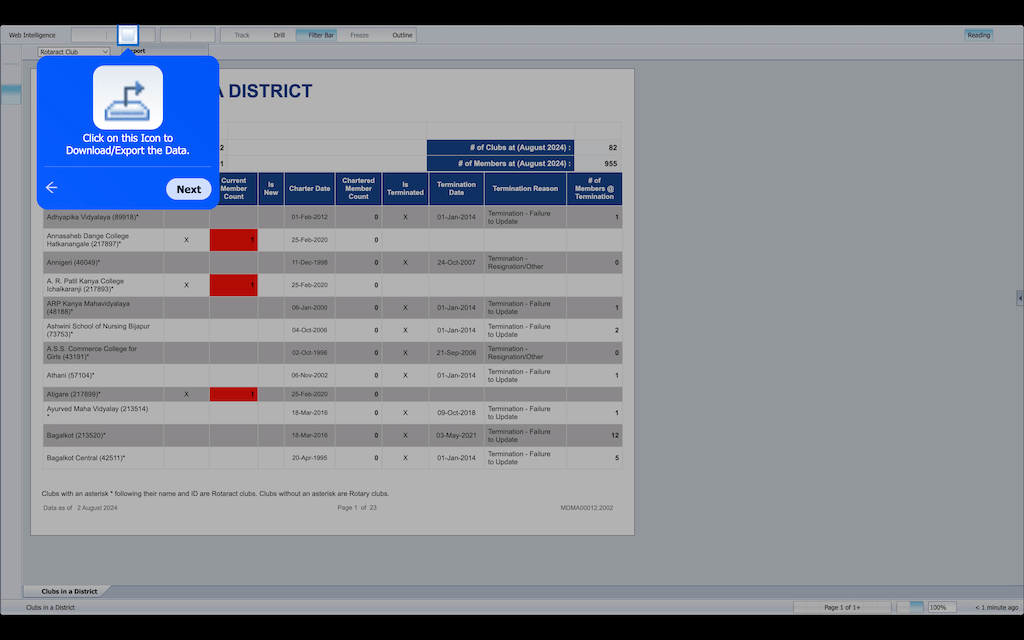Open the Rotaract Club dropdown
The height and width of the screenshot is (640, 1024).
tap(74, 51)
